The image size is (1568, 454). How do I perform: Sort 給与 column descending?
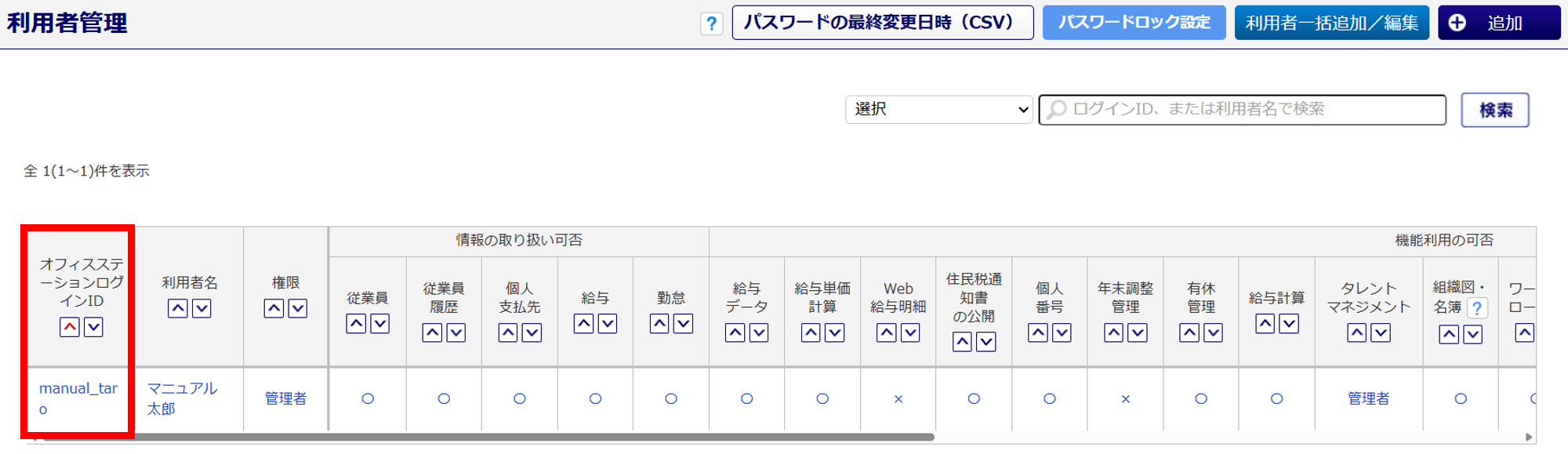pos(608,323)
